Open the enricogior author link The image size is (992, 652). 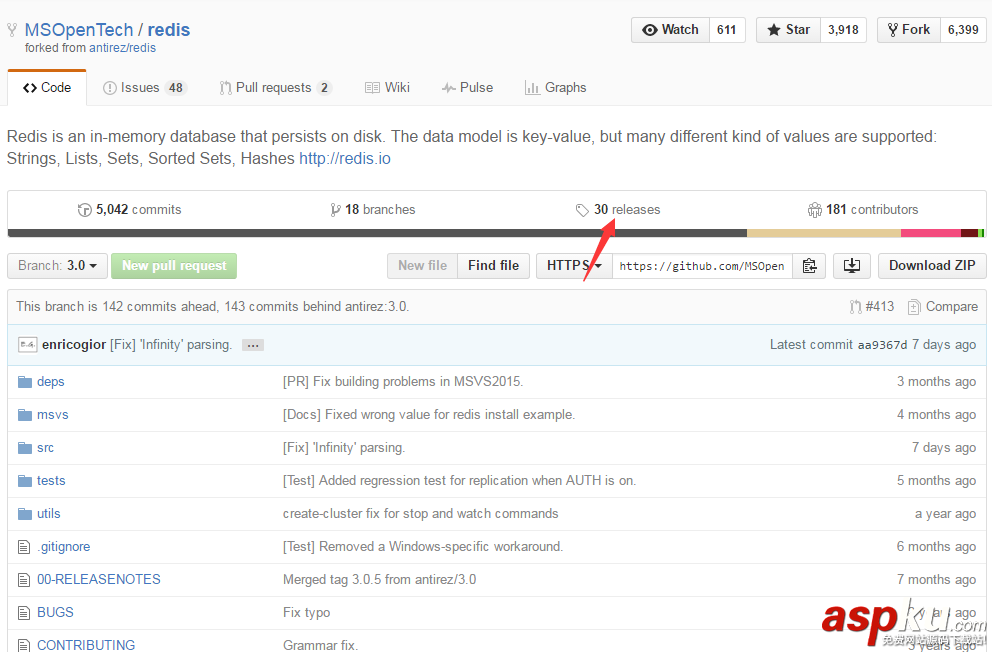[x=74, y=345]
